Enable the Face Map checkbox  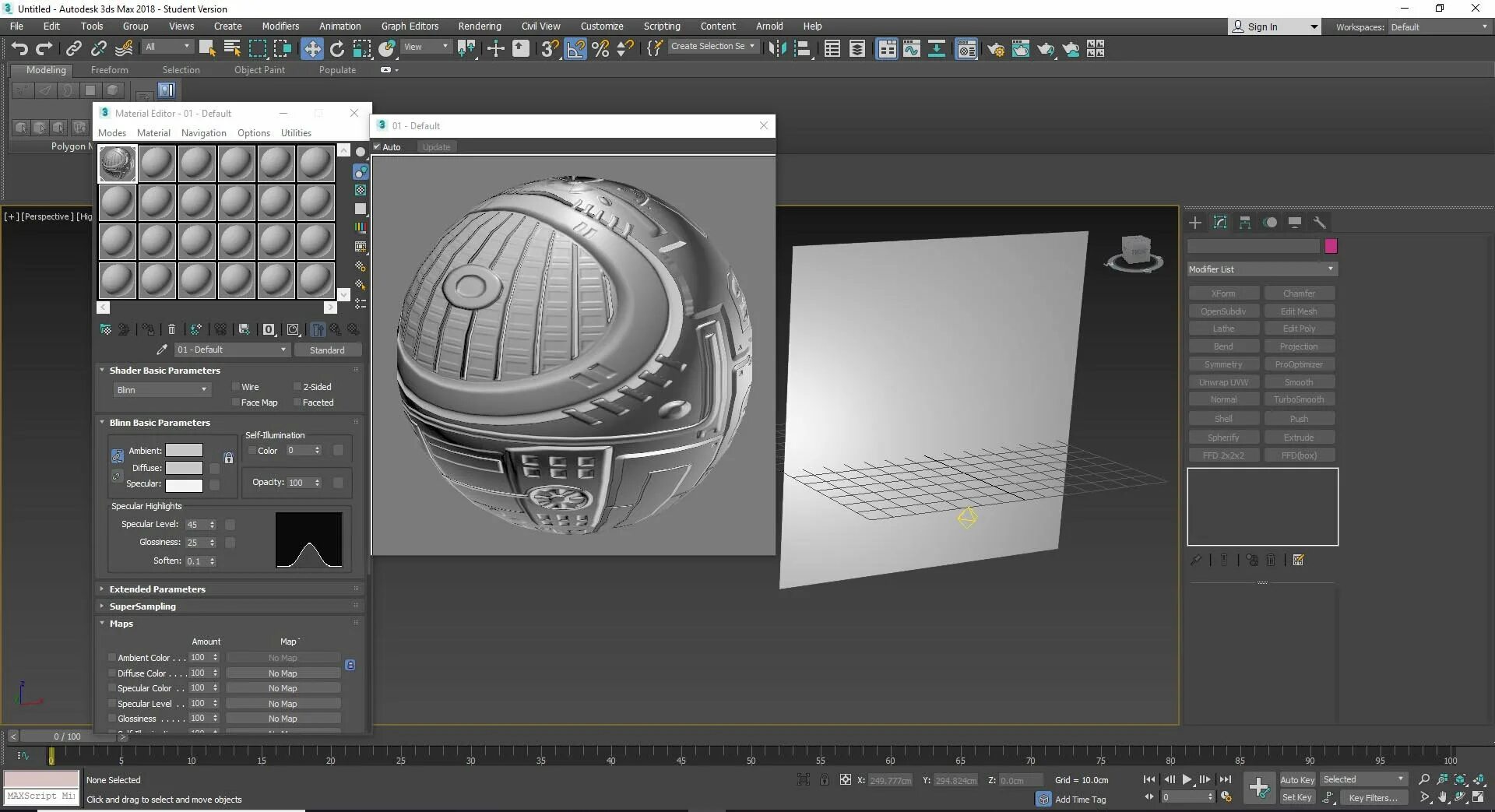pyautogui.click(x=235, y=402)
